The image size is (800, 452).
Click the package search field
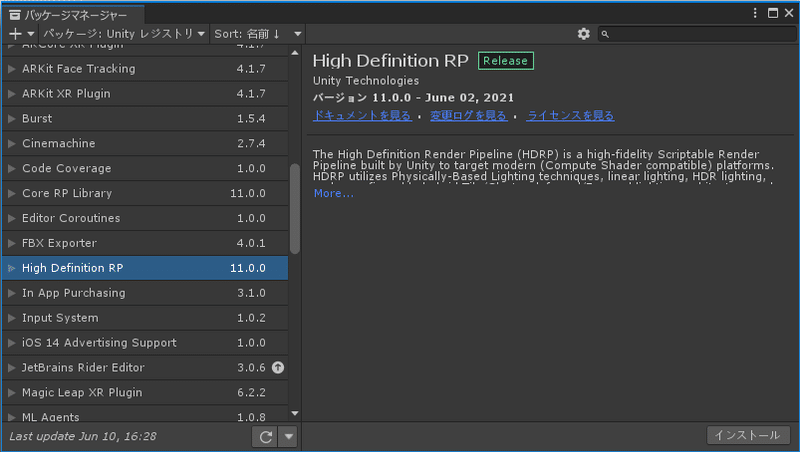point(697,34)
